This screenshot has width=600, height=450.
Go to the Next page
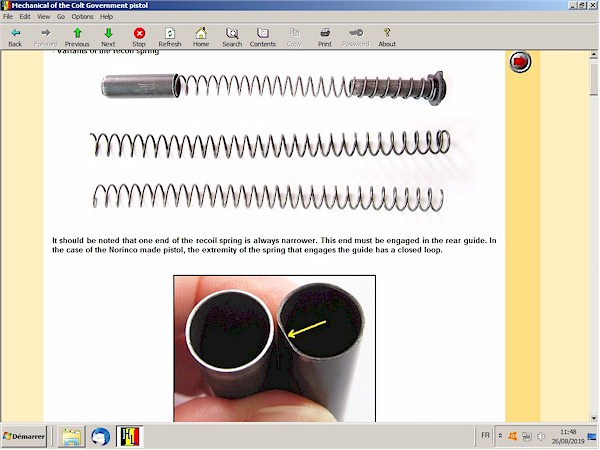tap(108, 37)
